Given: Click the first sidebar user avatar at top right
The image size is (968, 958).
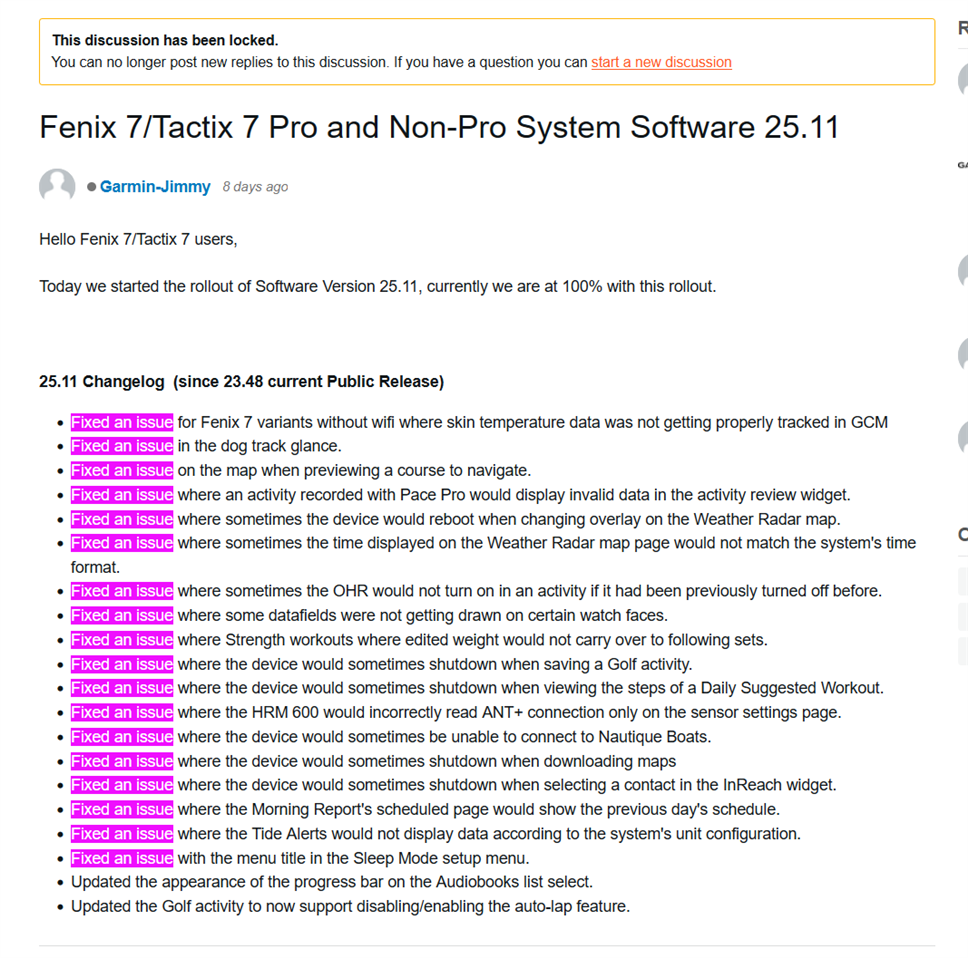Looking at the screenshot, I should [963, 80].
